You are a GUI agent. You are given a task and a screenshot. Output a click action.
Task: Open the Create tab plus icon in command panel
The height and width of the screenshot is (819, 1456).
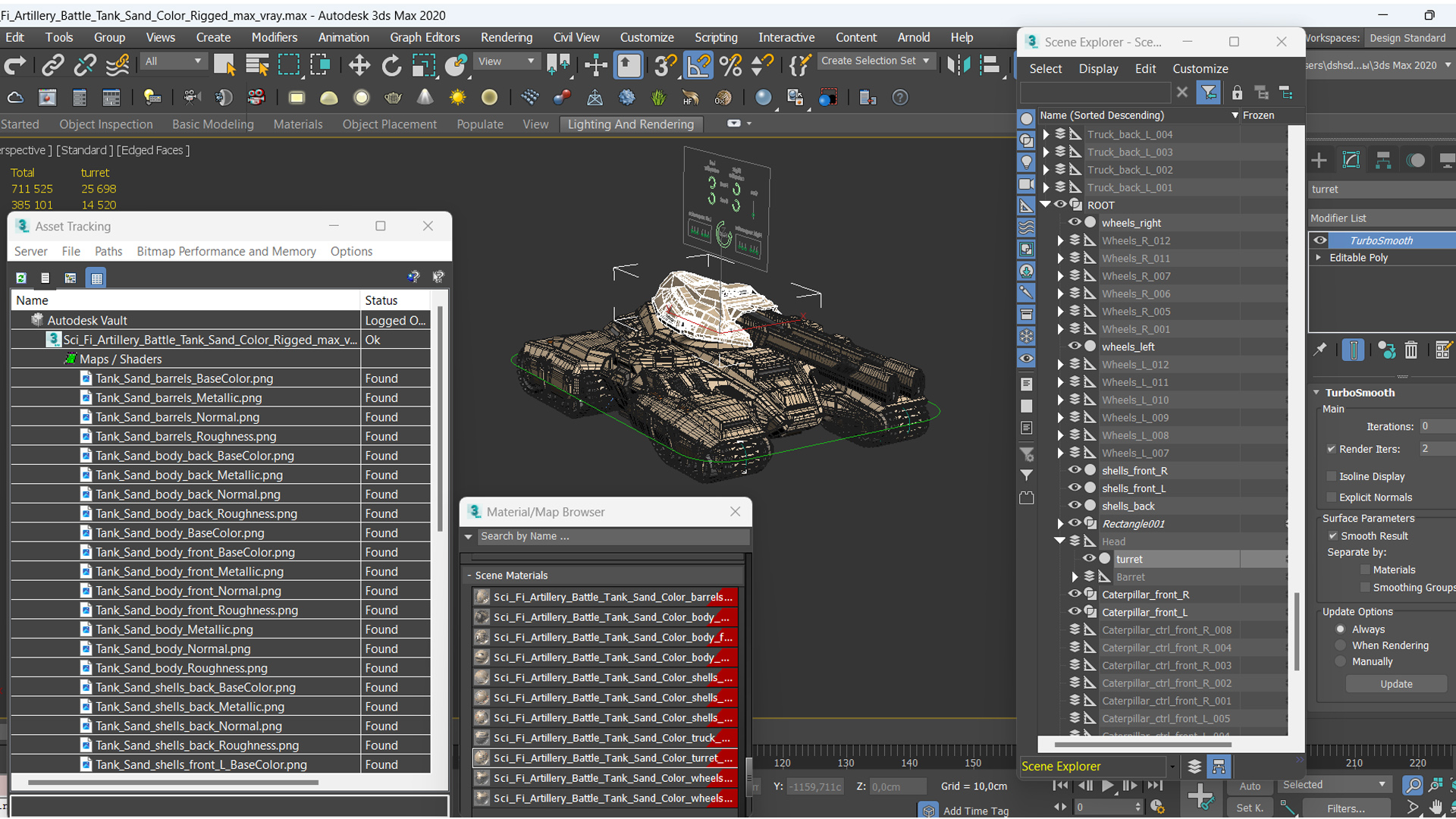(x=1319, y=160)
